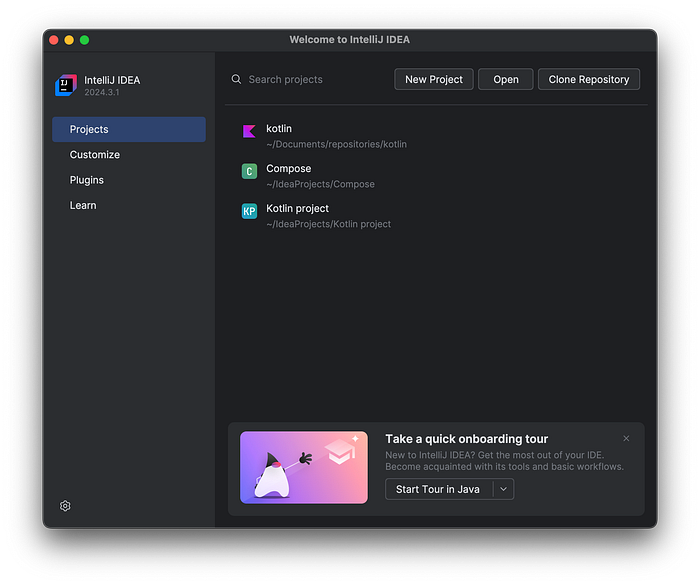Open the Plugins tab

tap(129, 180)
